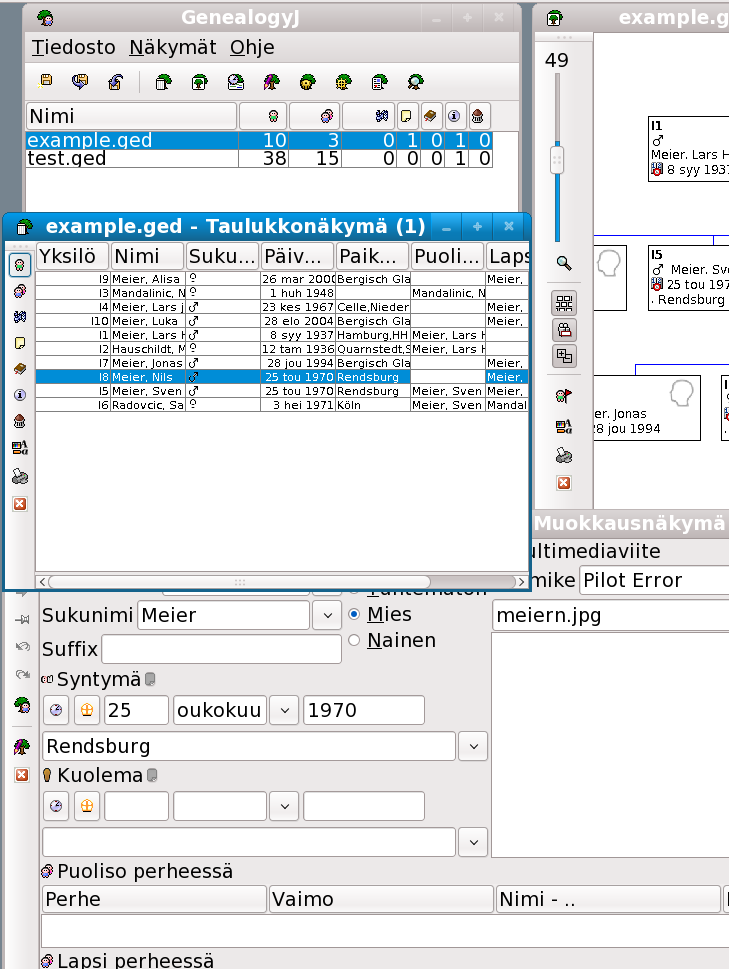Select the notes icon in table sidebar
Screen dimensions: 729x969
click(19, 343)
